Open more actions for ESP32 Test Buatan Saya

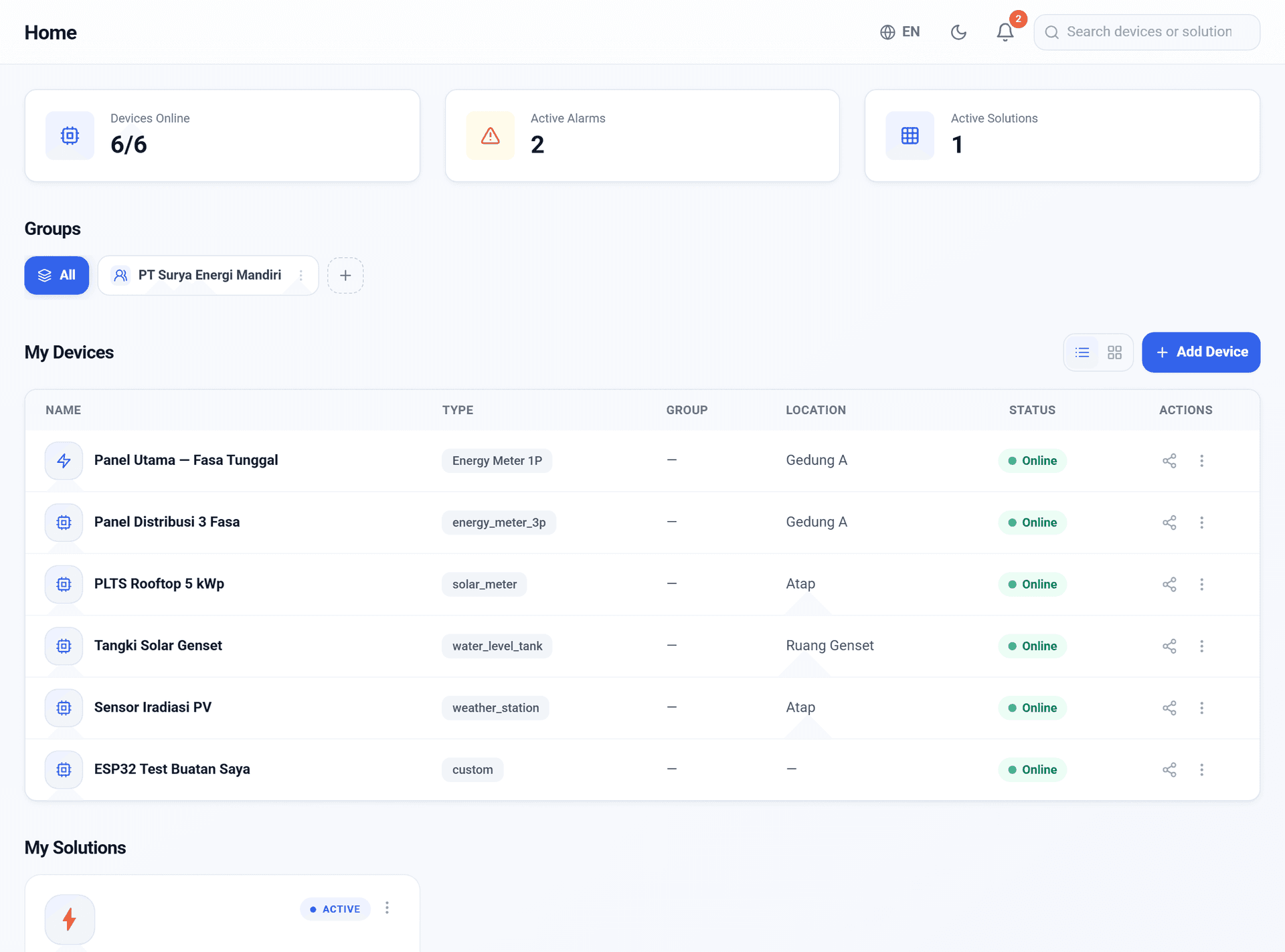pyautogui.click(x=1201, y=769)
